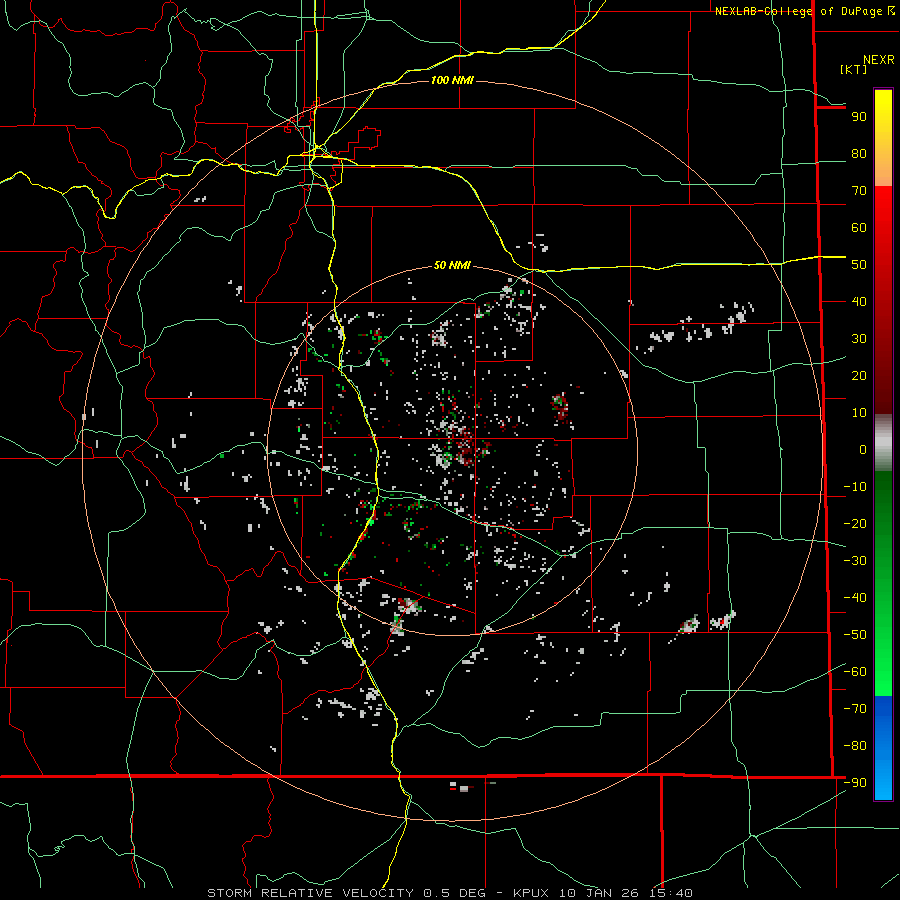Select the 10 value on the velocity scale
Image resolution: width=900 pixels, height=900 pixels.
pyautogui.click(x=859, y=413)
